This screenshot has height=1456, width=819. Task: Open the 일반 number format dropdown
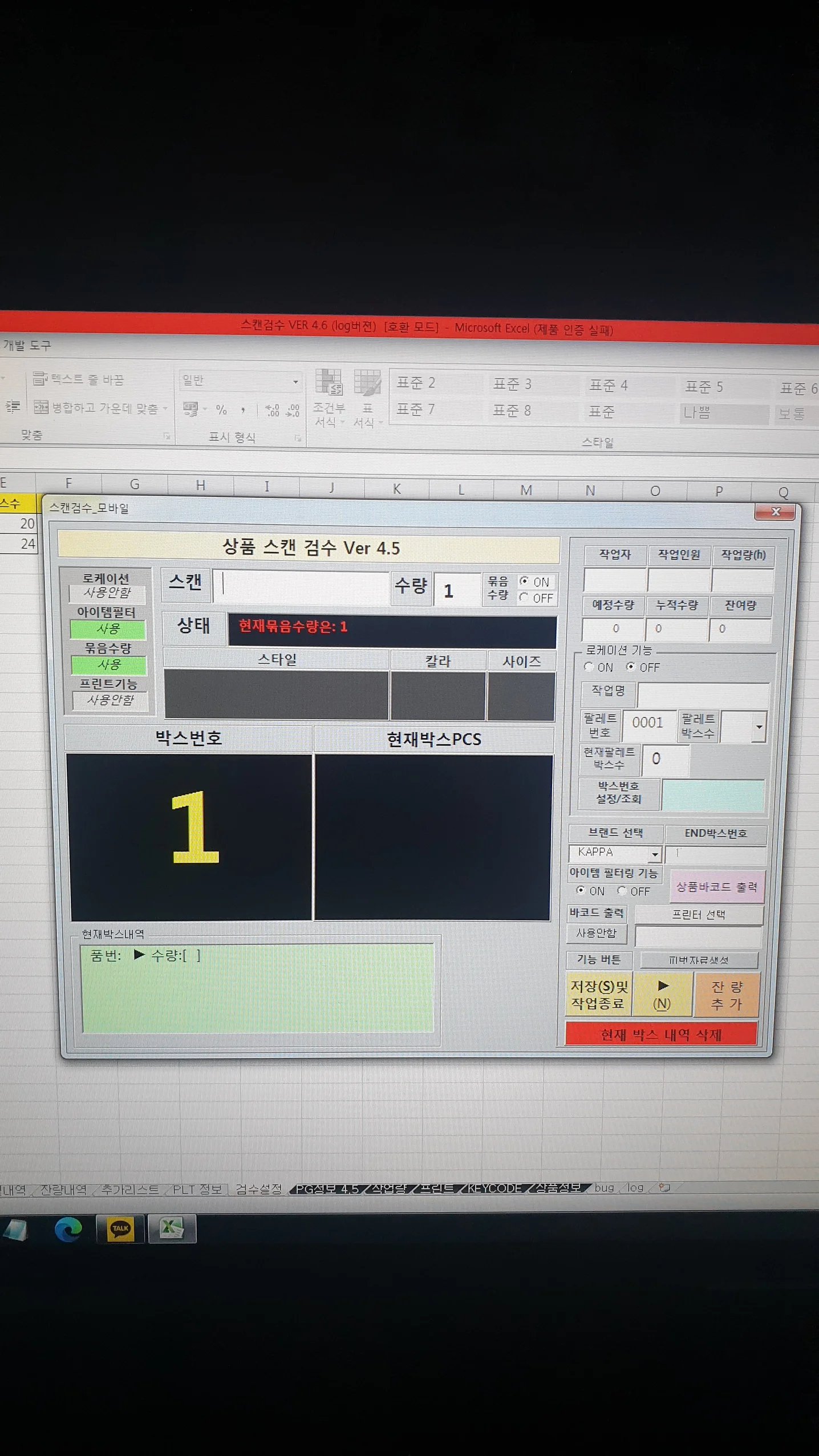(x=295, y=381)
